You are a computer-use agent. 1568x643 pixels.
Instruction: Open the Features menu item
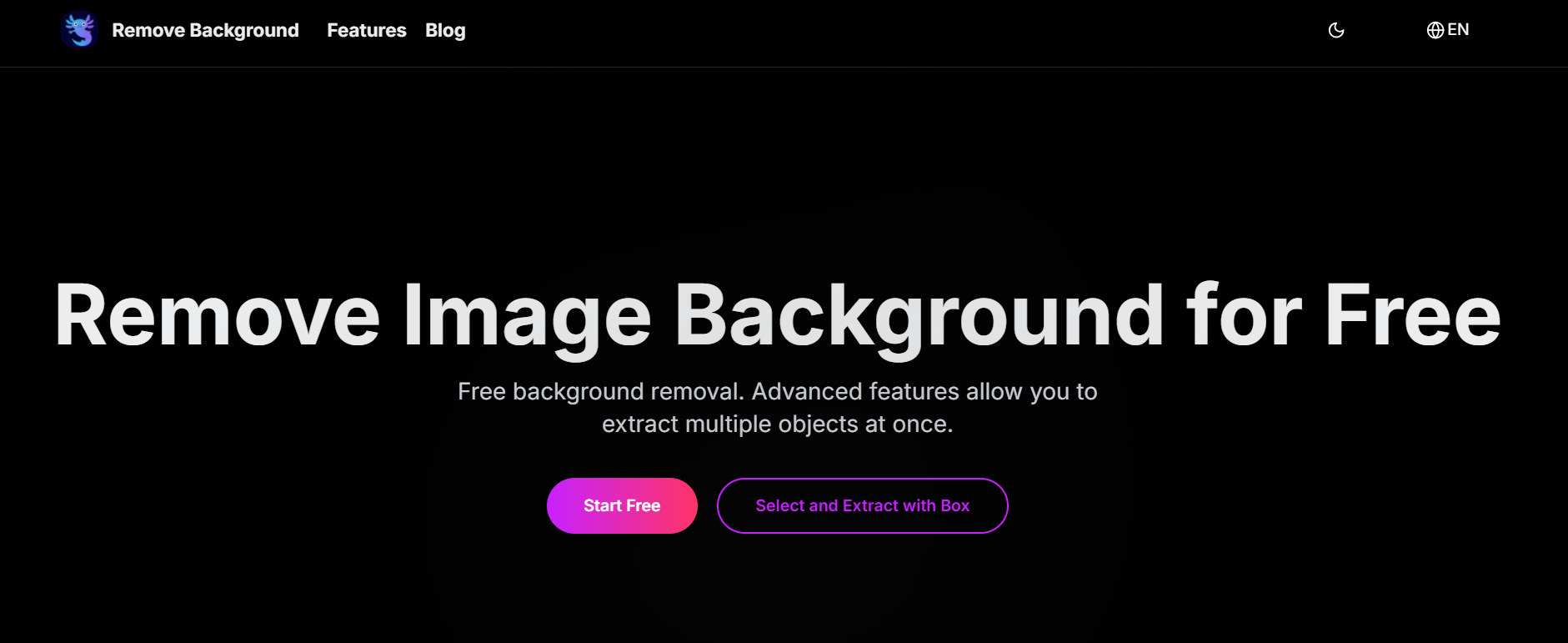367,30
